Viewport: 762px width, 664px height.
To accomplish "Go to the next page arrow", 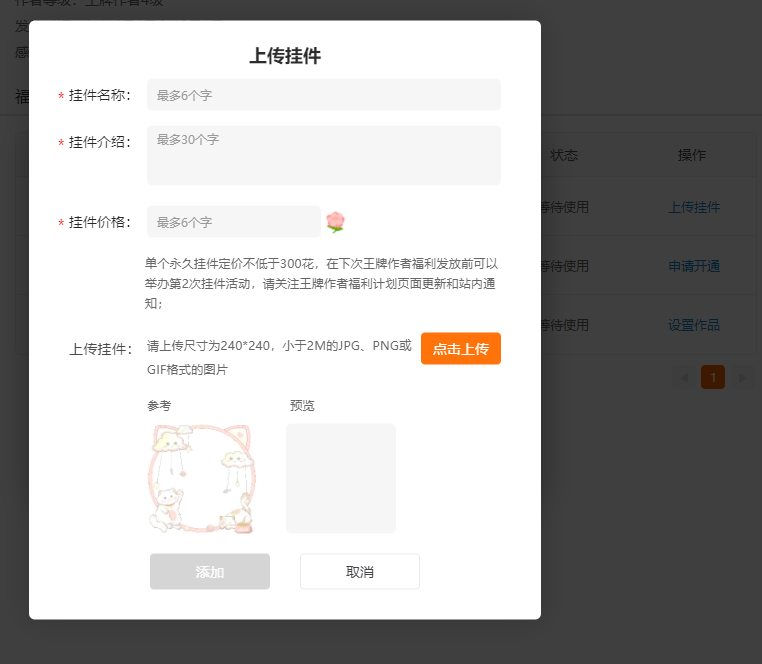I will pyautogui.click(x=742, y=378).
